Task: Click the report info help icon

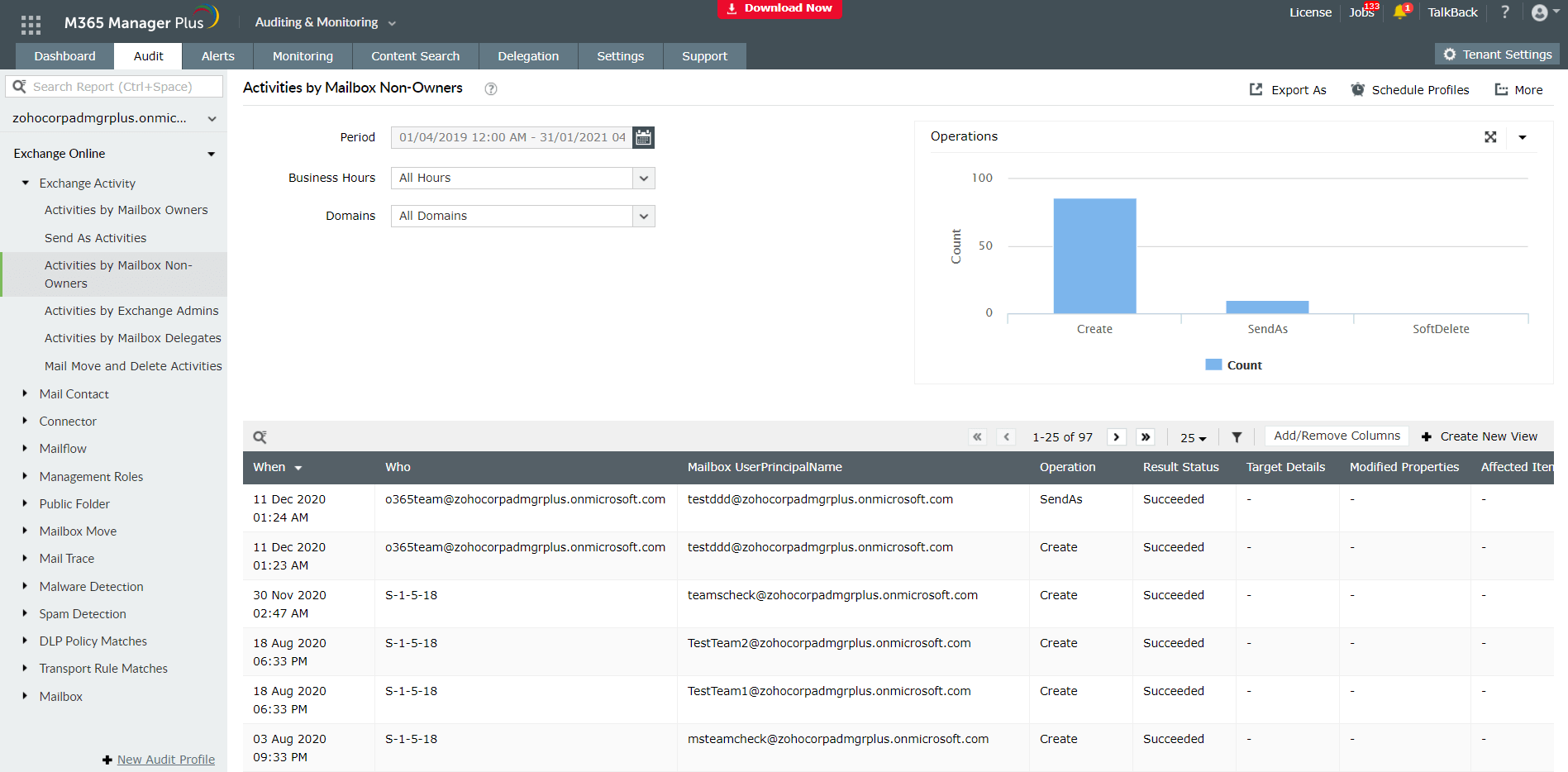Action: 491,89
